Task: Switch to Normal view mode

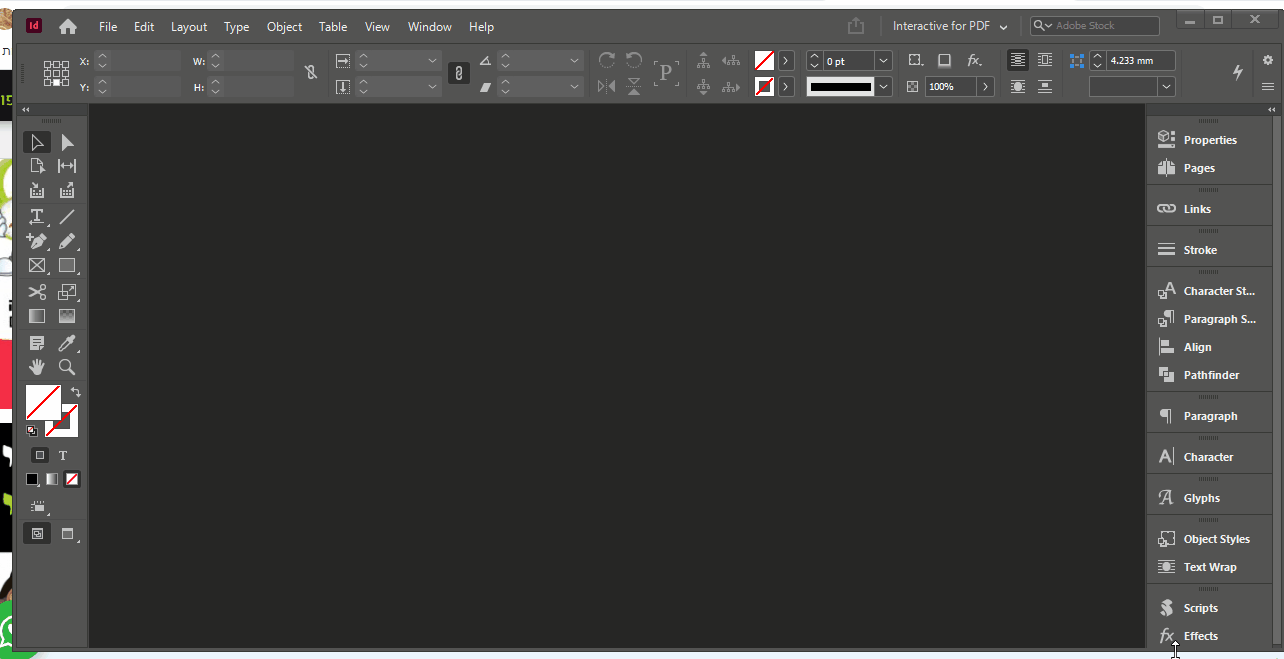Action: click(37, 534)
